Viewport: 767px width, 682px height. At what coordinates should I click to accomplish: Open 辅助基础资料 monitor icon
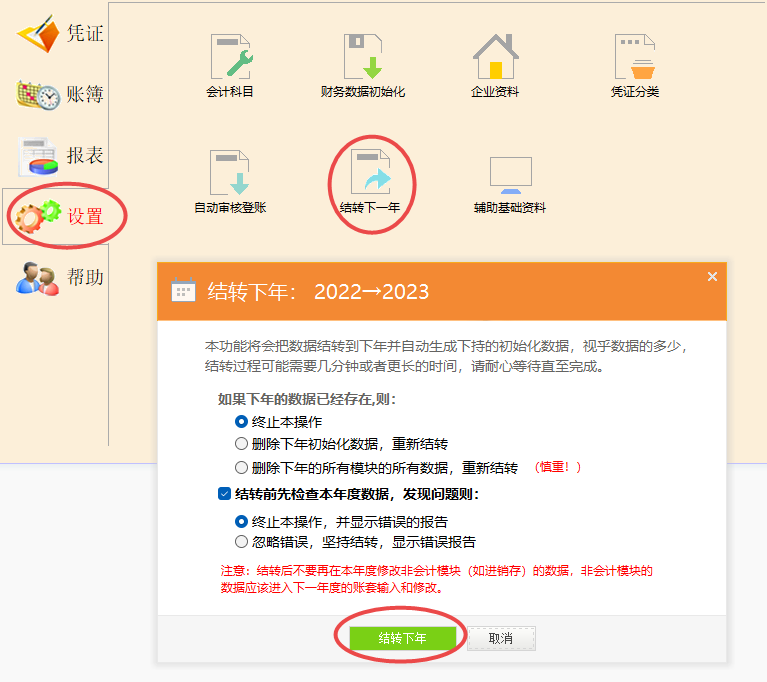click(510, 185)
